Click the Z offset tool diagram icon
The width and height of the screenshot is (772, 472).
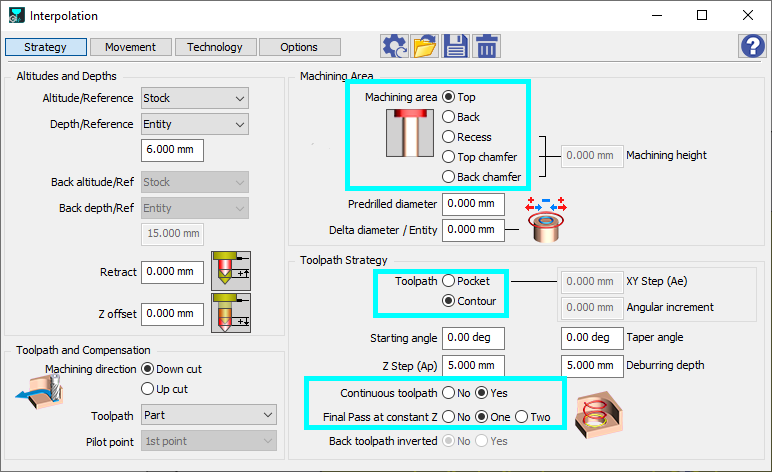[x=231, y=313]
